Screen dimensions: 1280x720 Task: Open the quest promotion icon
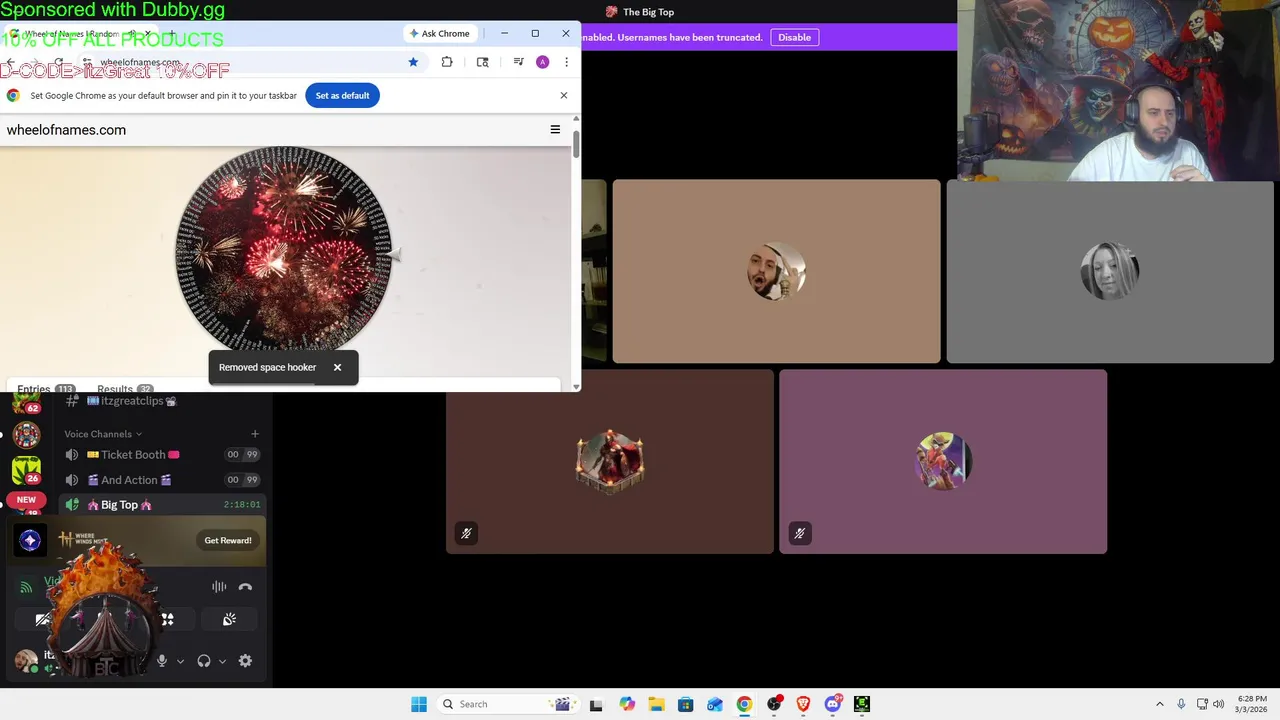tap(30, 540)
